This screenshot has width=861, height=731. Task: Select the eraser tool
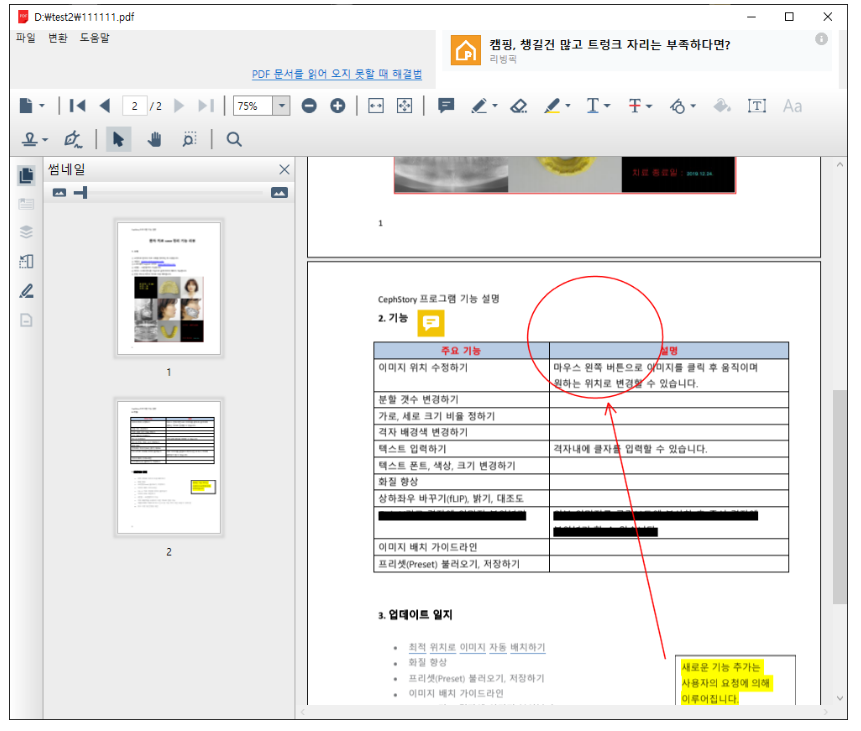(x=518, y=106)
